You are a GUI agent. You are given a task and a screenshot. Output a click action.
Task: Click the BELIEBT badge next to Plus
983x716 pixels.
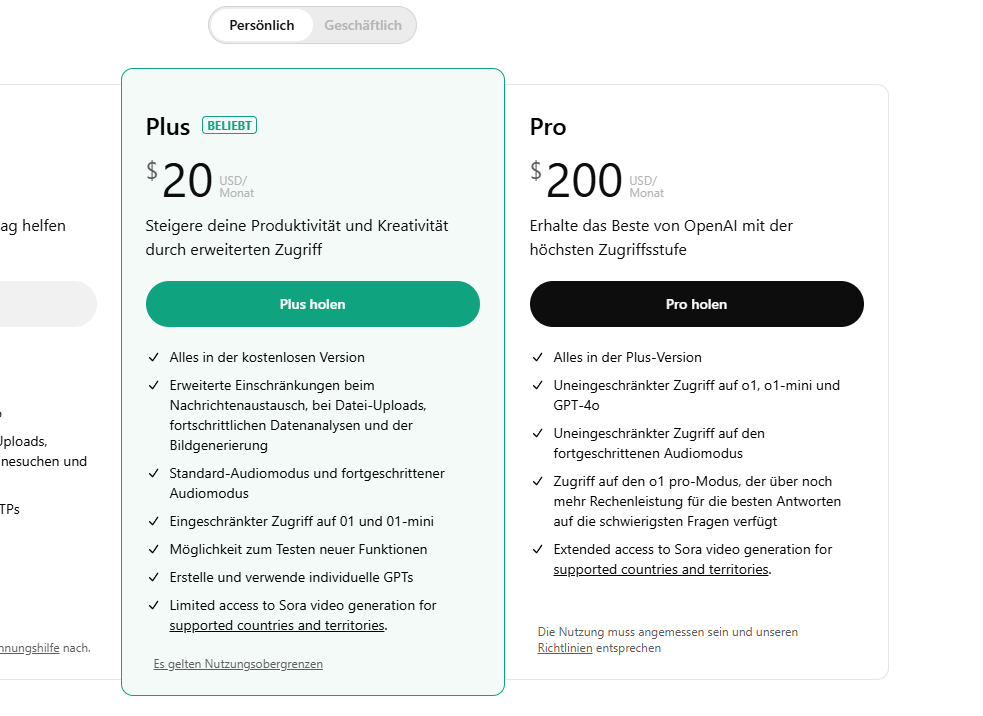click(x=230, y=125)
